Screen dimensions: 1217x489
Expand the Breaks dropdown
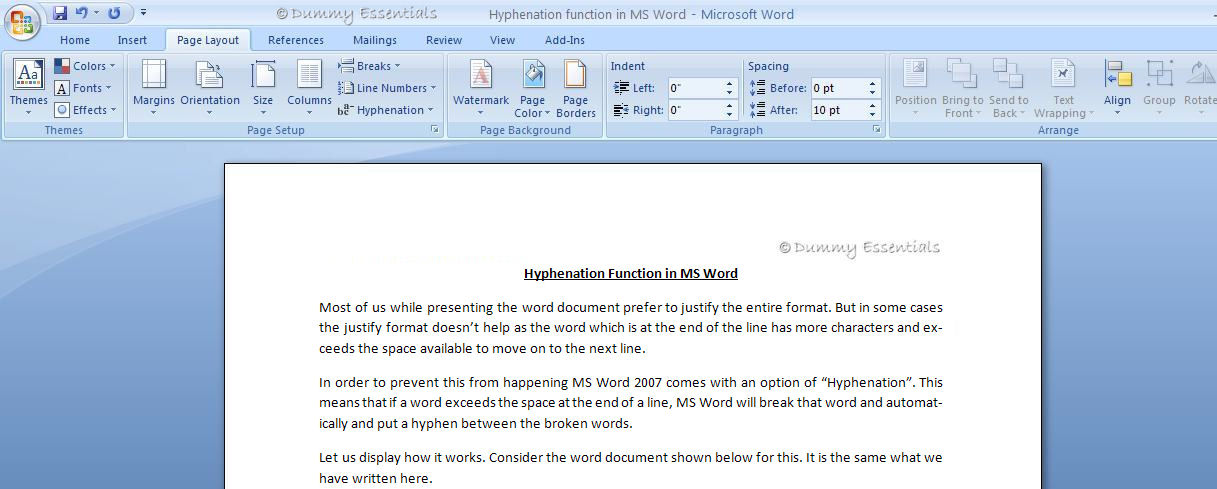(x=369, y=66)
